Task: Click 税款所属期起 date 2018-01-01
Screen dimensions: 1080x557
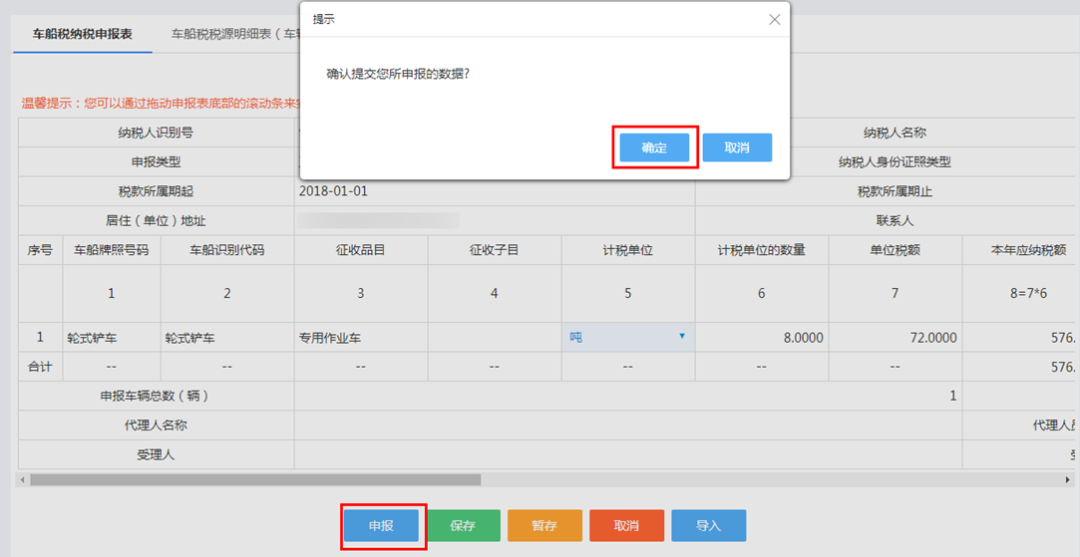Action: 334,191
